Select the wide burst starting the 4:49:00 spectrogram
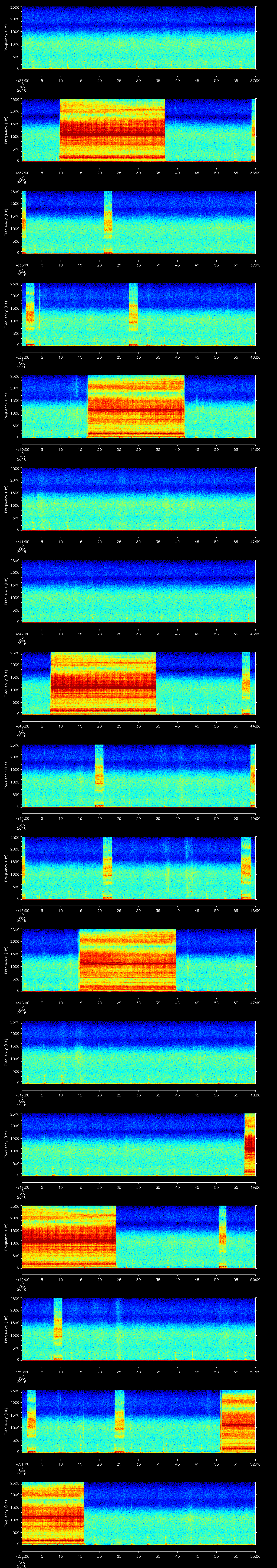Image resolution: width=277 pixels, height=1568 pixels. coord(68,1236)
